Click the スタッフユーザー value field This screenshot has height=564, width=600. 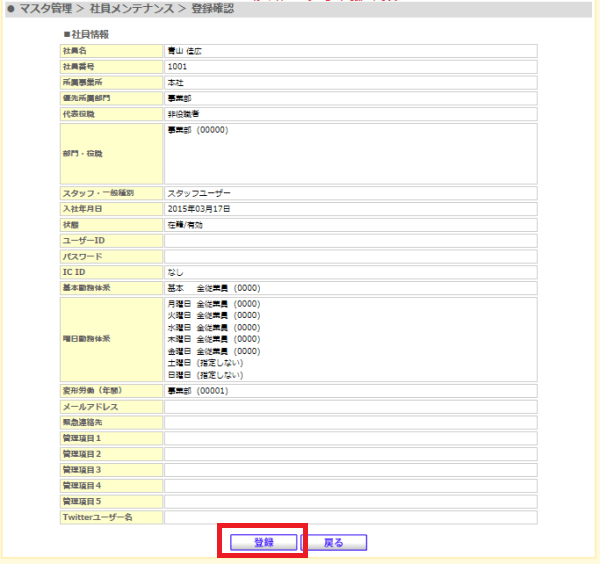[x=351, y=193]
